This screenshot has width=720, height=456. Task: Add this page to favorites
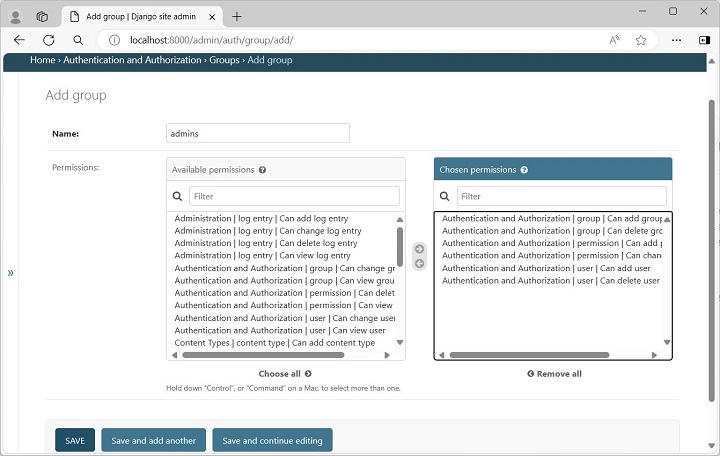coord(640,40)
